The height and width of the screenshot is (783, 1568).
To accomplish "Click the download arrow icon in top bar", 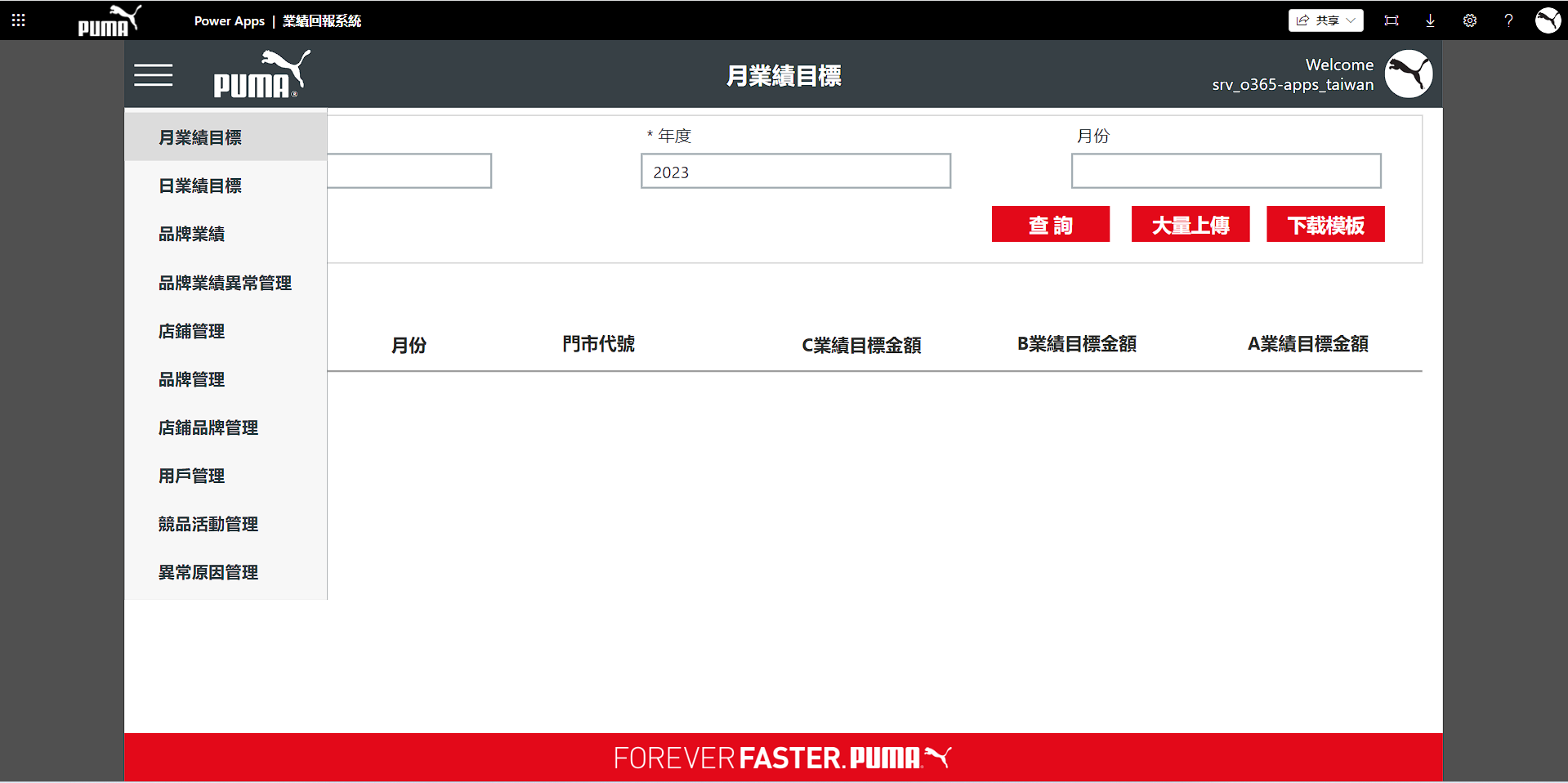I will click(1430, 20).
